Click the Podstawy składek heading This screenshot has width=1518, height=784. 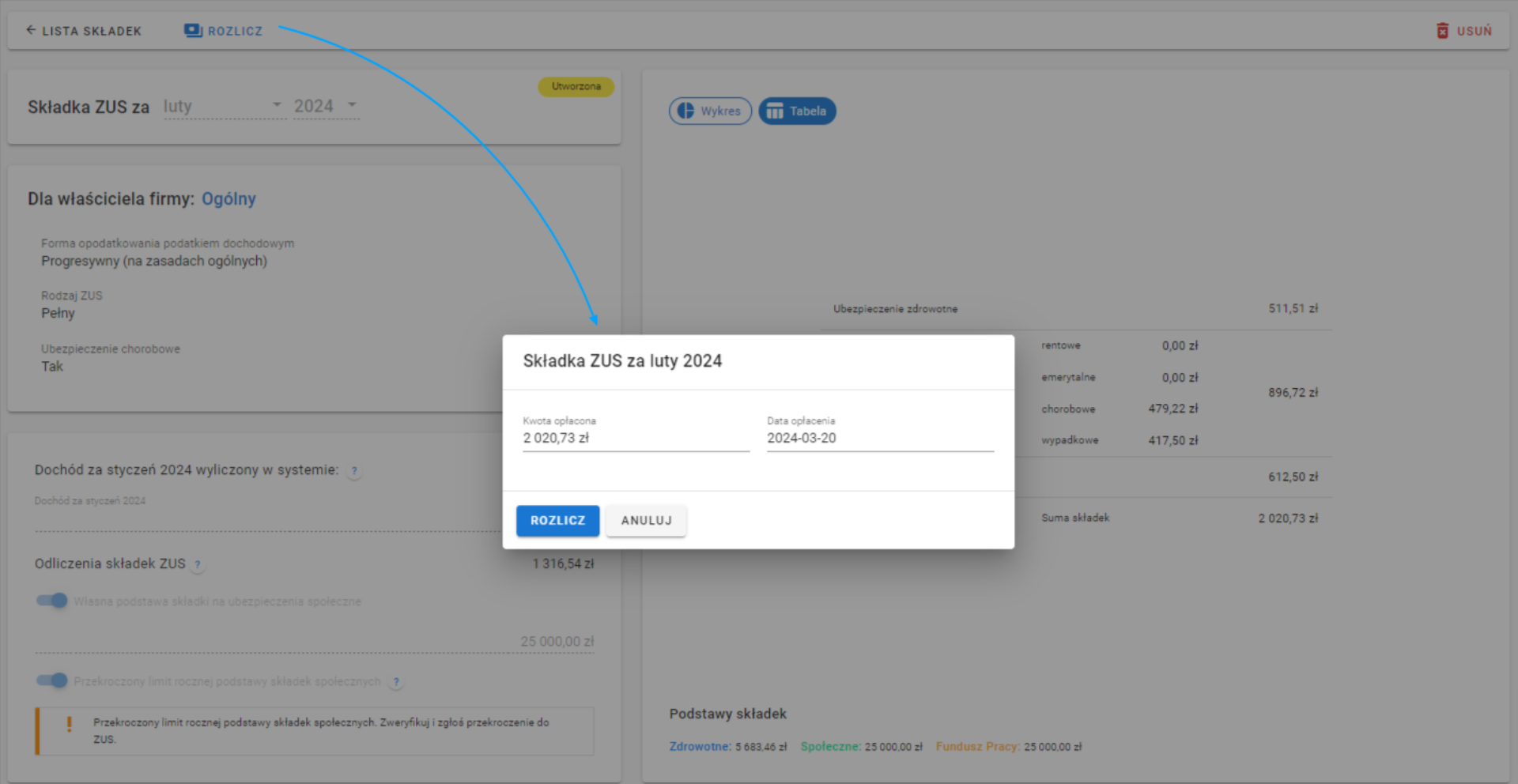(x=728, y=714)
